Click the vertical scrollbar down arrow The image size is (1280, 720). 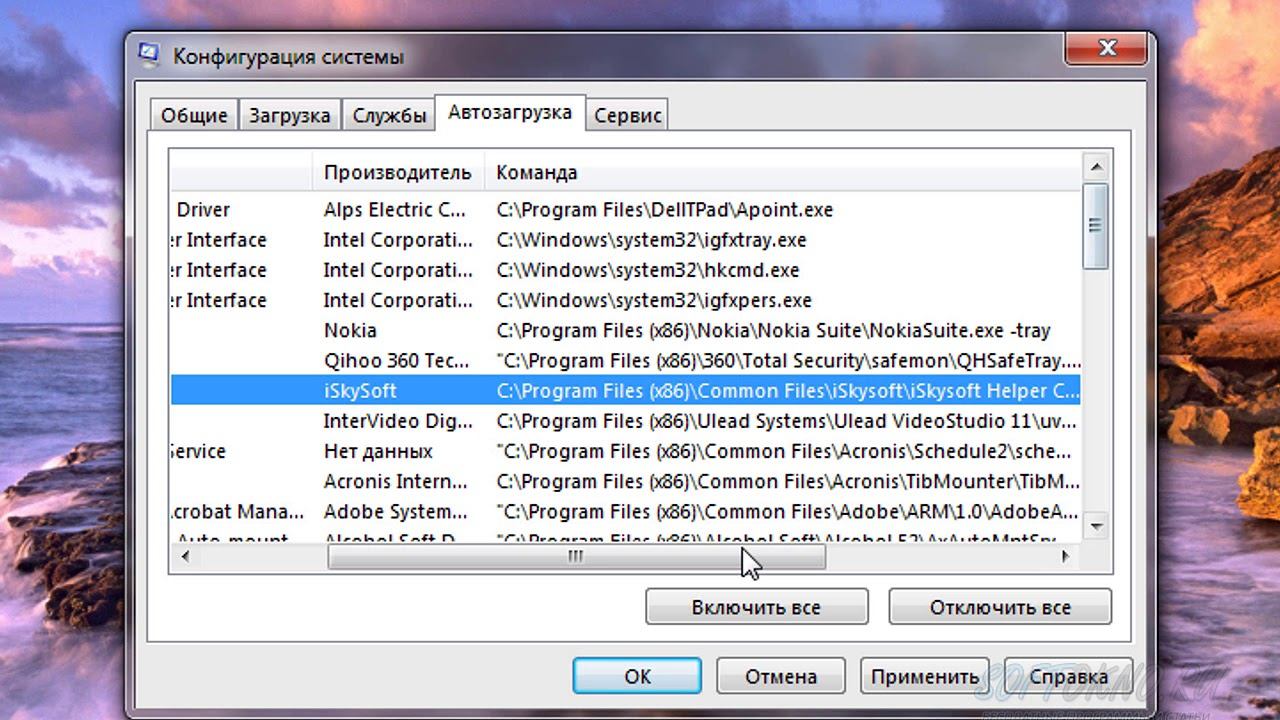point(1096,525)
